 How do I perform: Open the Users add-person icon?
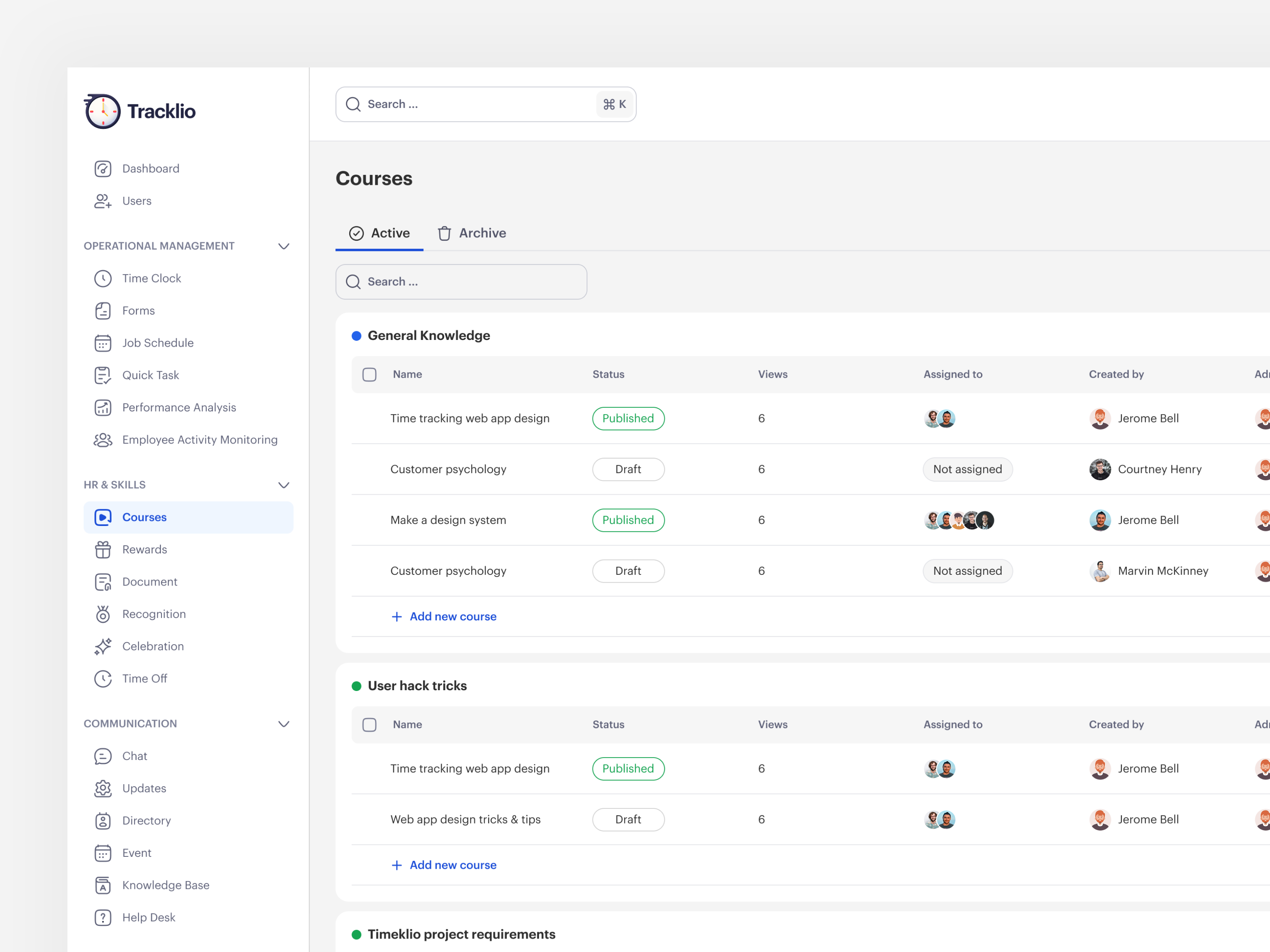tap(103, 201)
